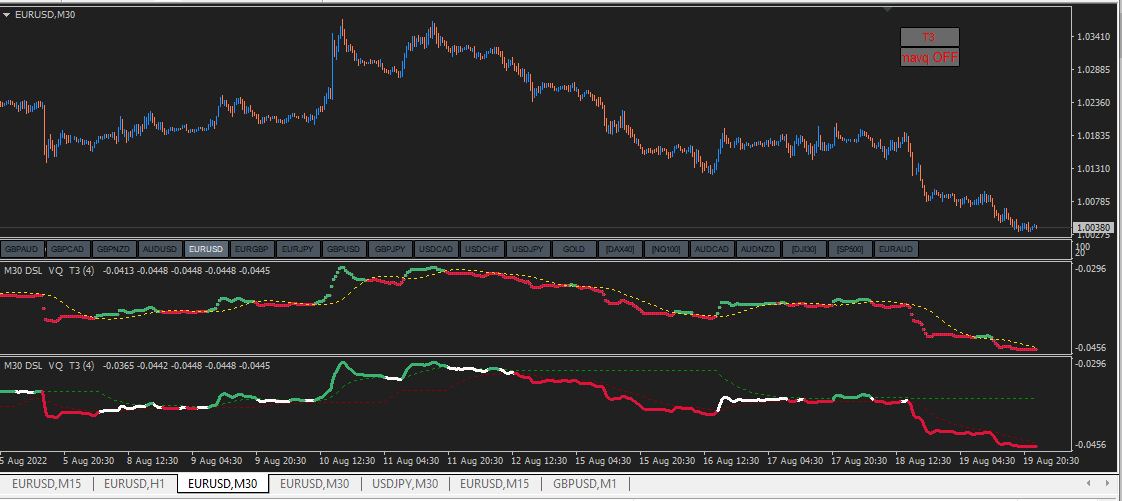
Task: Click the USDJPY symbol button
Action: pyautogui.click(x=527, y=249)
